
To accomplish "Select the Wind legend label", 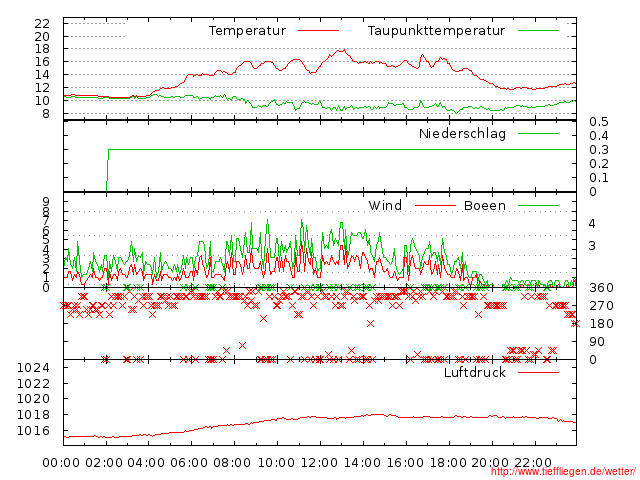I will tap(385, 205).
